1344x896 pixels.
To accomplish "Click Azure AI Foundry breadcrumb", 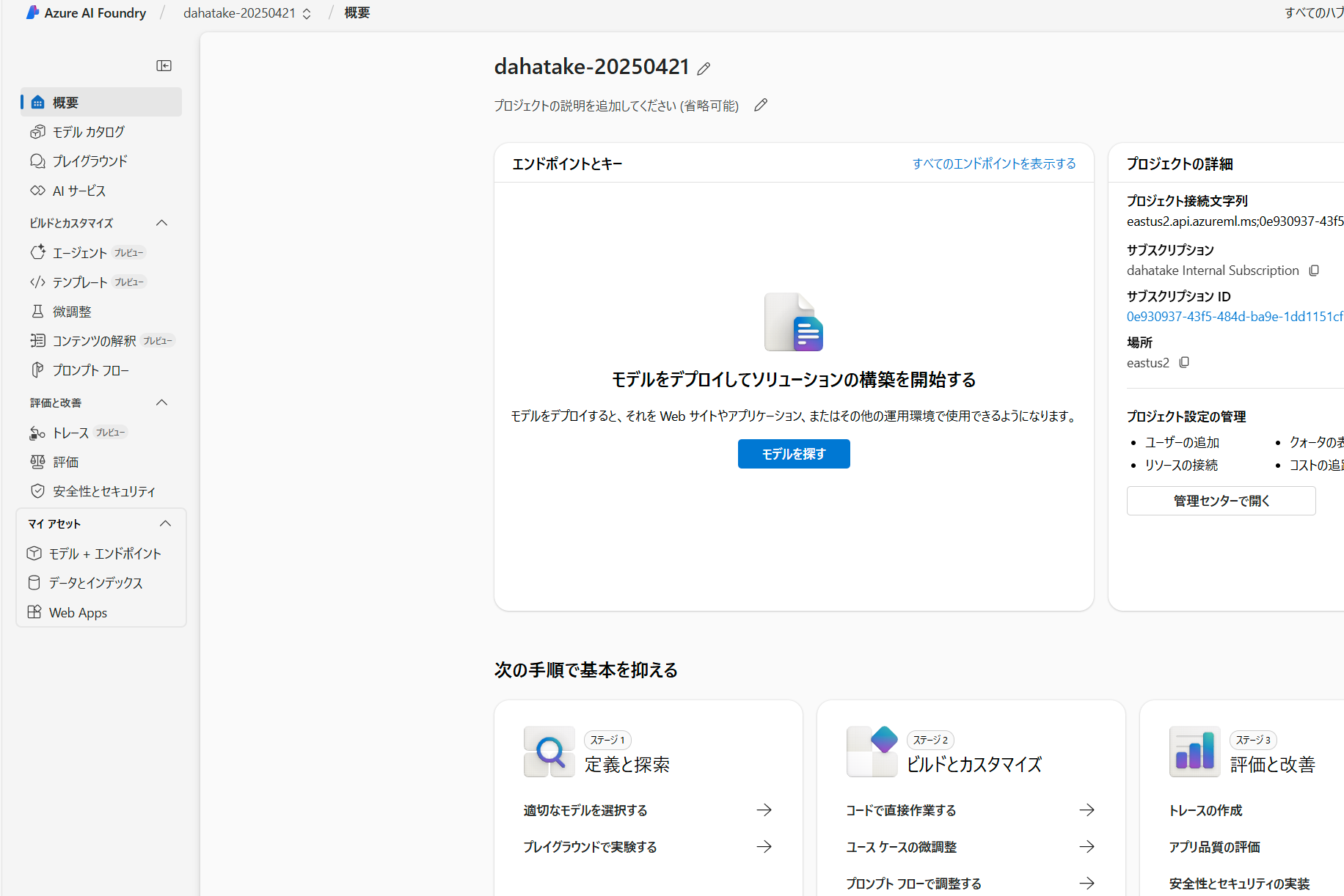I will pyautogui.click(x=95, y=13).
